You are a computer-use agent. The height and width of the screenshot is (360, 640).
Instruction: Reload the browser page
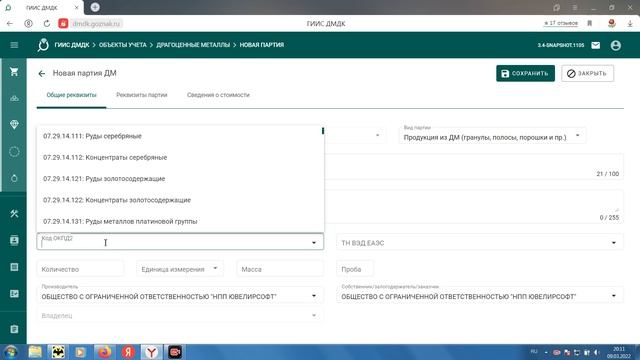pos(47,24)
